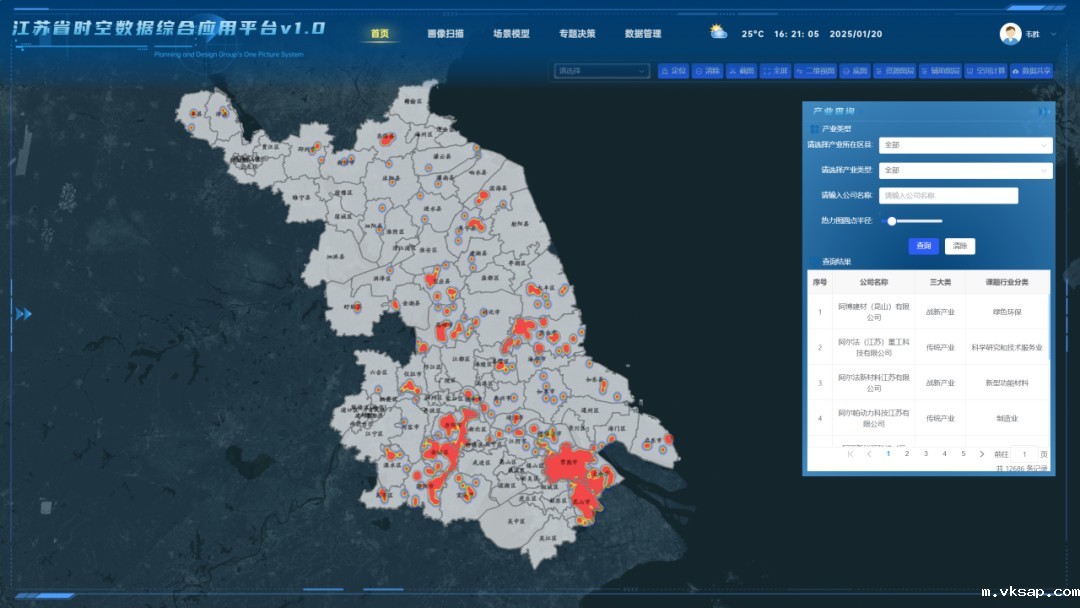Adjust the 热力图圆点半径 slider
The image size is (1080, 608).
tap(891, 221)
